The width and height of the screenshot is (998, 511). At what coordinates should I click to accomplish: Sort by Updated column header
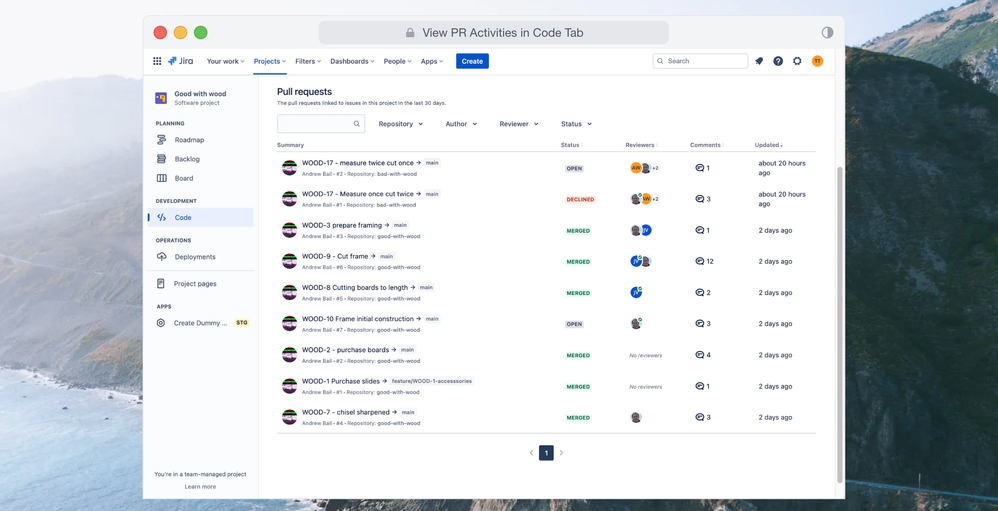pyautogui.click(x=768, y=145)
